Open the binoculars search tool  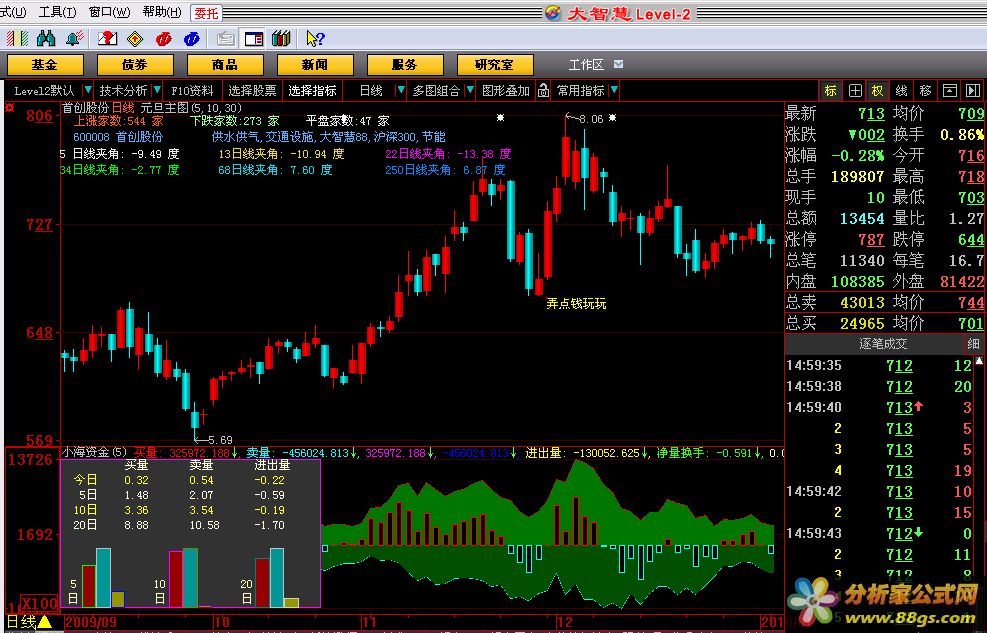tap(46, 39)
